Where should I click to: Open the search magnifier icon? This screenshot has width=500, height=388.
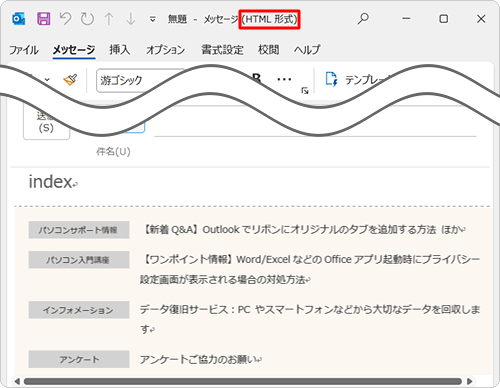pyautogui.click(x=363, y=18)
